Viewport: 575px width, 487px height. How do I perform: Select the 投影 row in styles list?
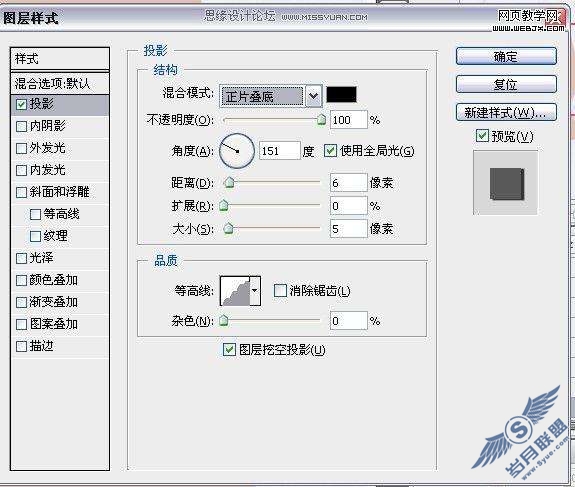click(x=60, y=105)
